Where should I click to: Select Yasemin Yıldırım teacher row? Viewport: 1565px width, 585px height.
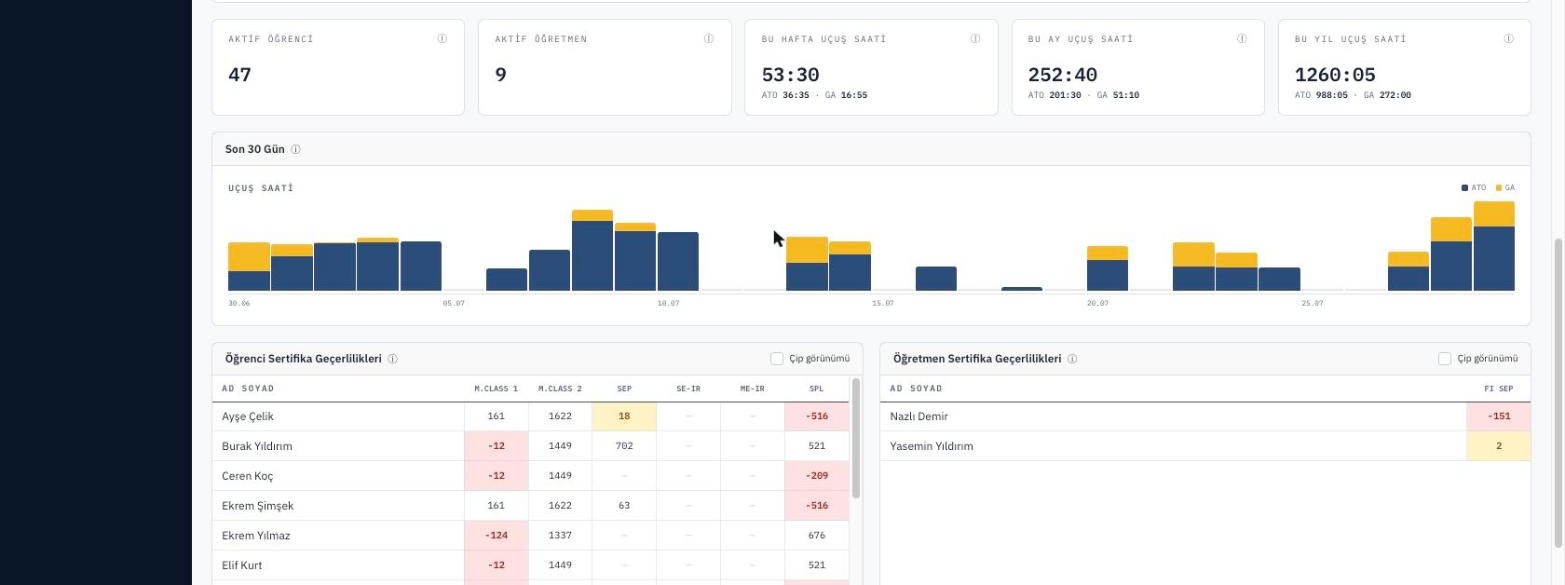[x=1205, y=446]
